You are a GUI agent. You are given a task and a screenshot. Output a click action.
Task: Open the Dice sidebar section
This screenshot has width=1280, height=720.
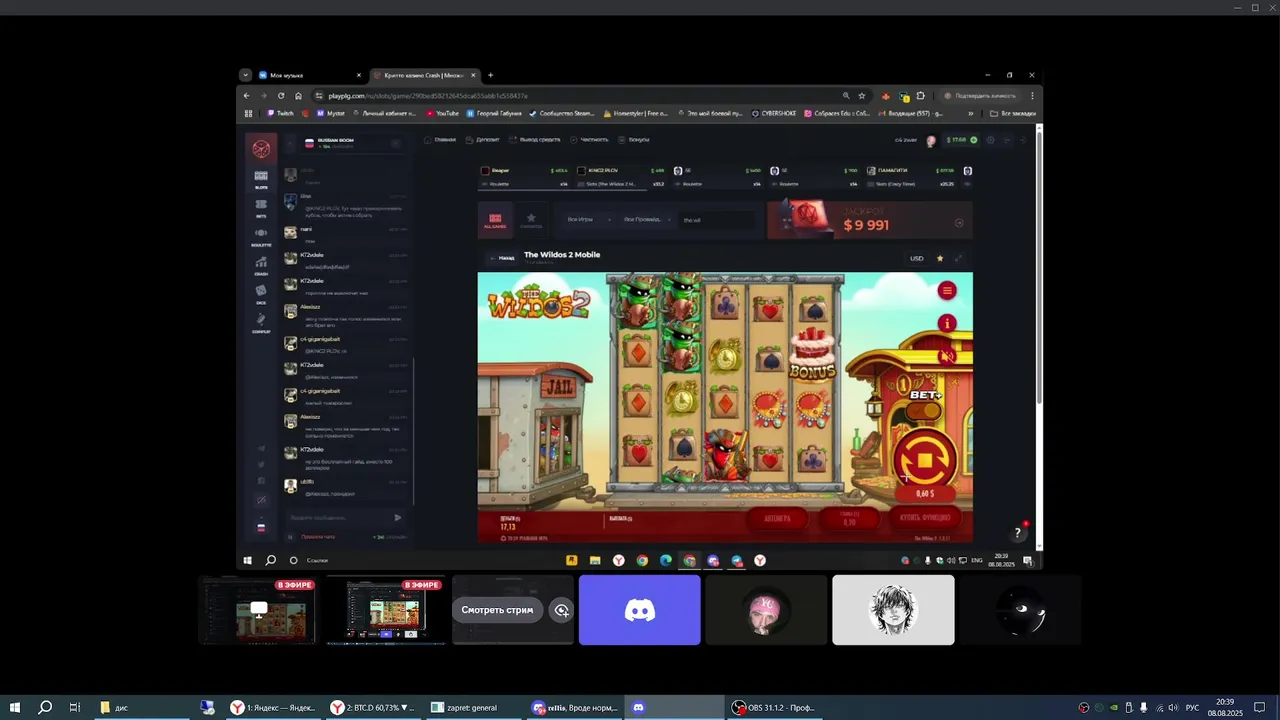coord(261,293)
